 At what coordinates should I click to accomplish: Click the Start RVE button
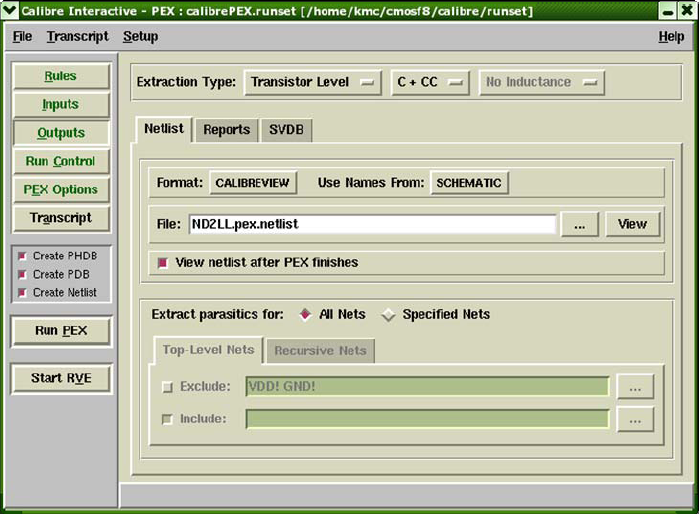(x=61, y=378)
